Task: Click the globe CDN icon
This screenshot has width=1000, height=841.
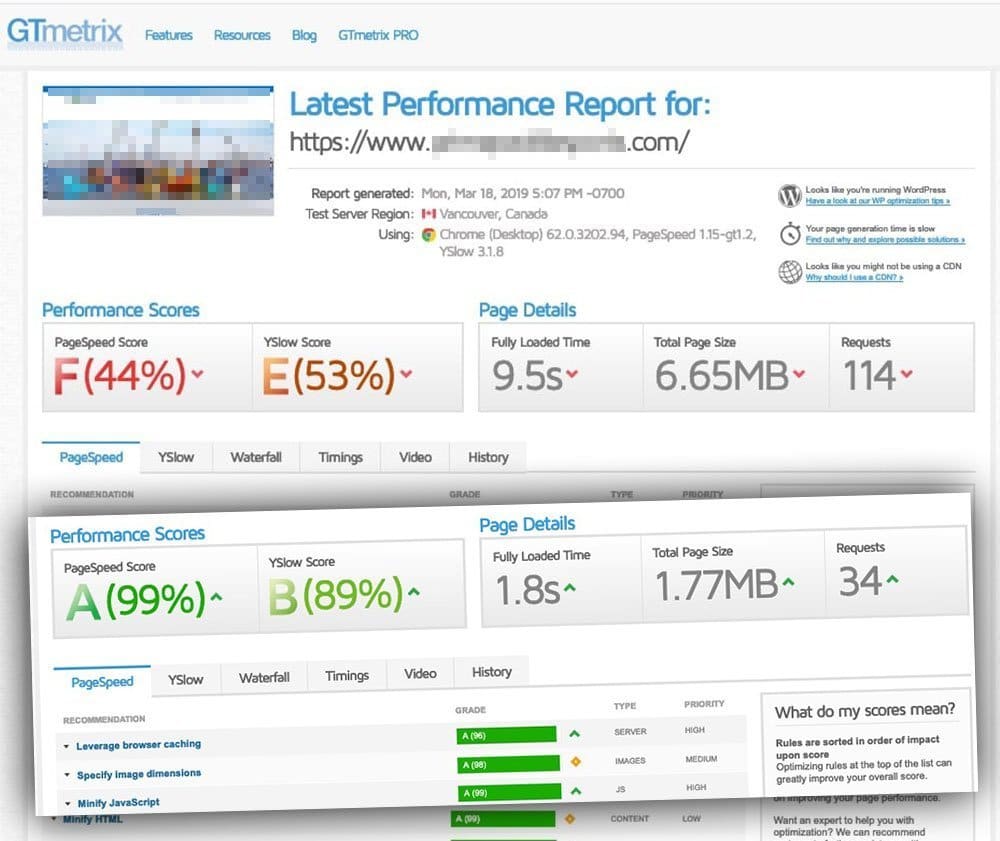Action: click(x=790, y=272)
